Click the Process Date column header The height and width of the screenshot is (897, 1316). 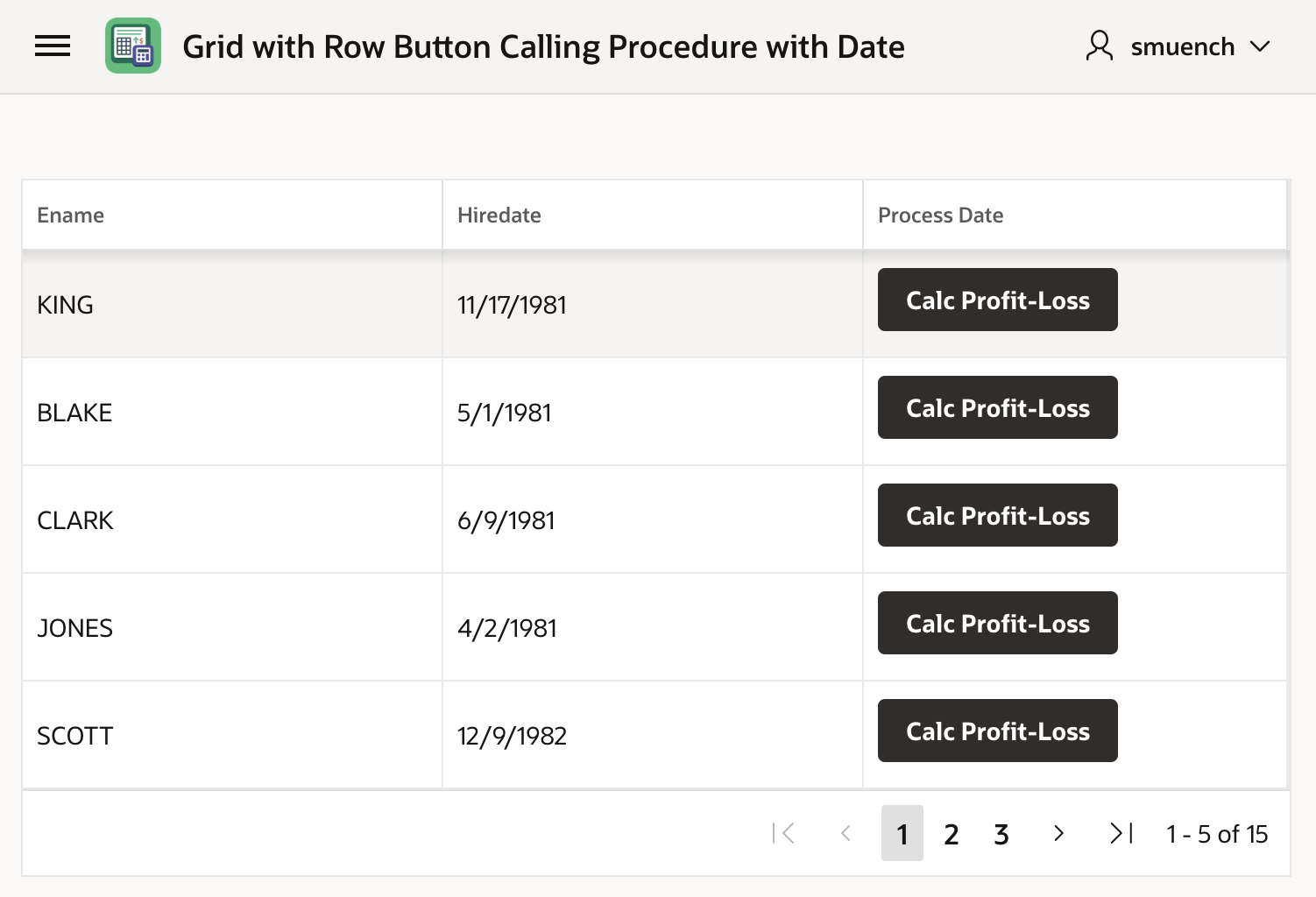pyautogui.click(x=940, y=215)
